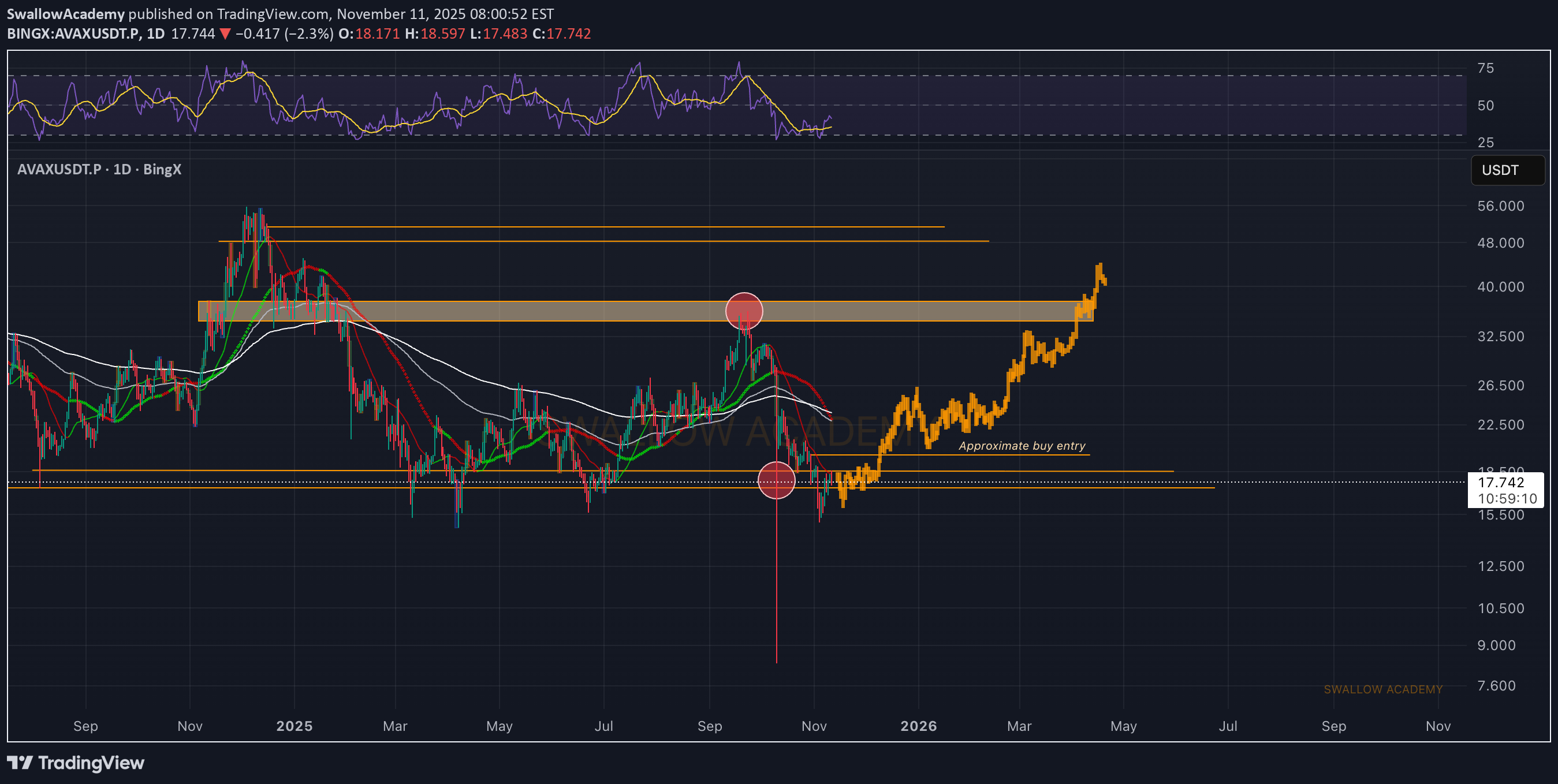The height and width of the screenshot is (784, 1558).
Task: Click the TradingView logo at bottom left
Action: tap(76, 763)
